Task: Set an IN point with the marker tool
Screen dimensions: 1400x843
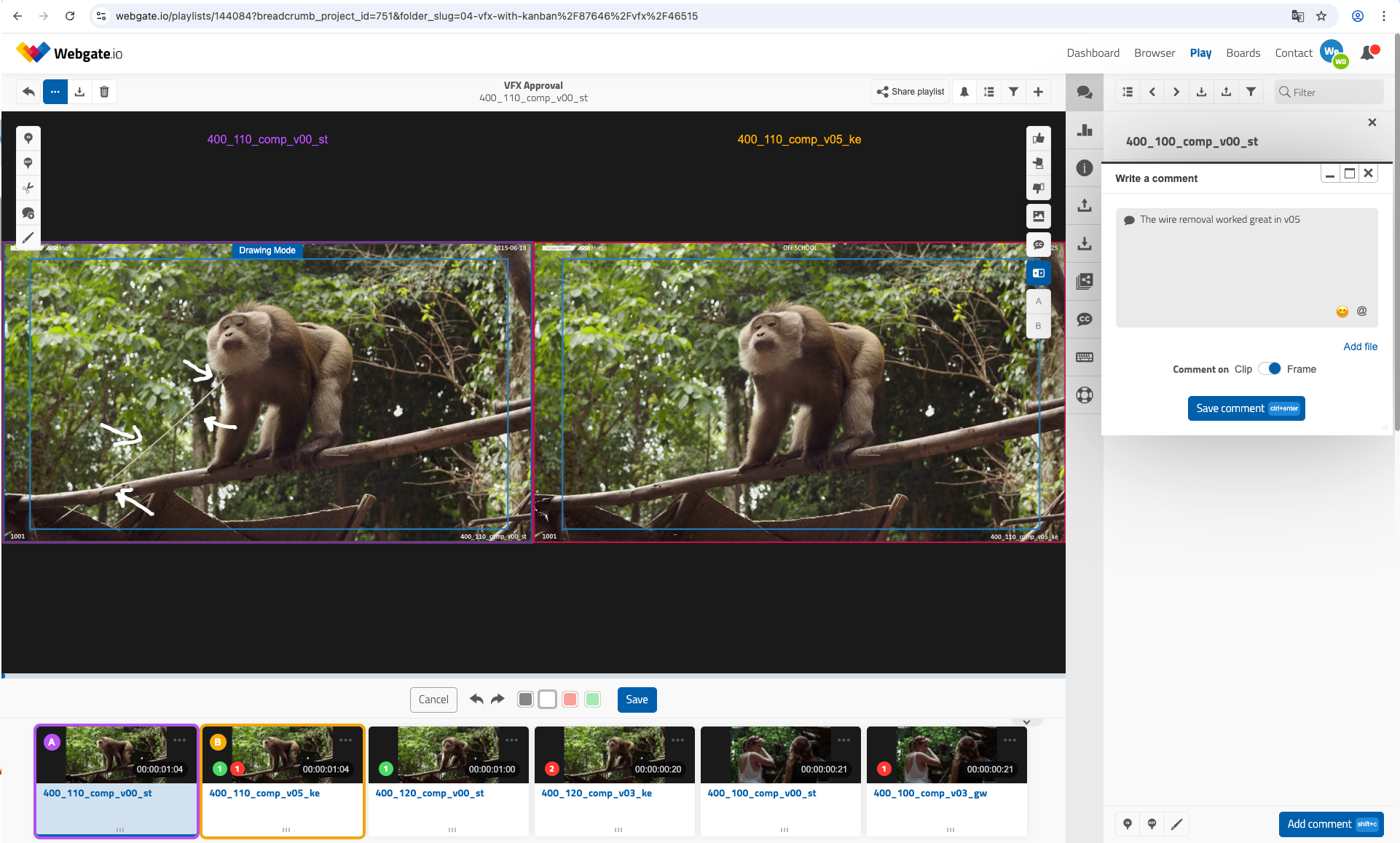Action: (28, 138)
